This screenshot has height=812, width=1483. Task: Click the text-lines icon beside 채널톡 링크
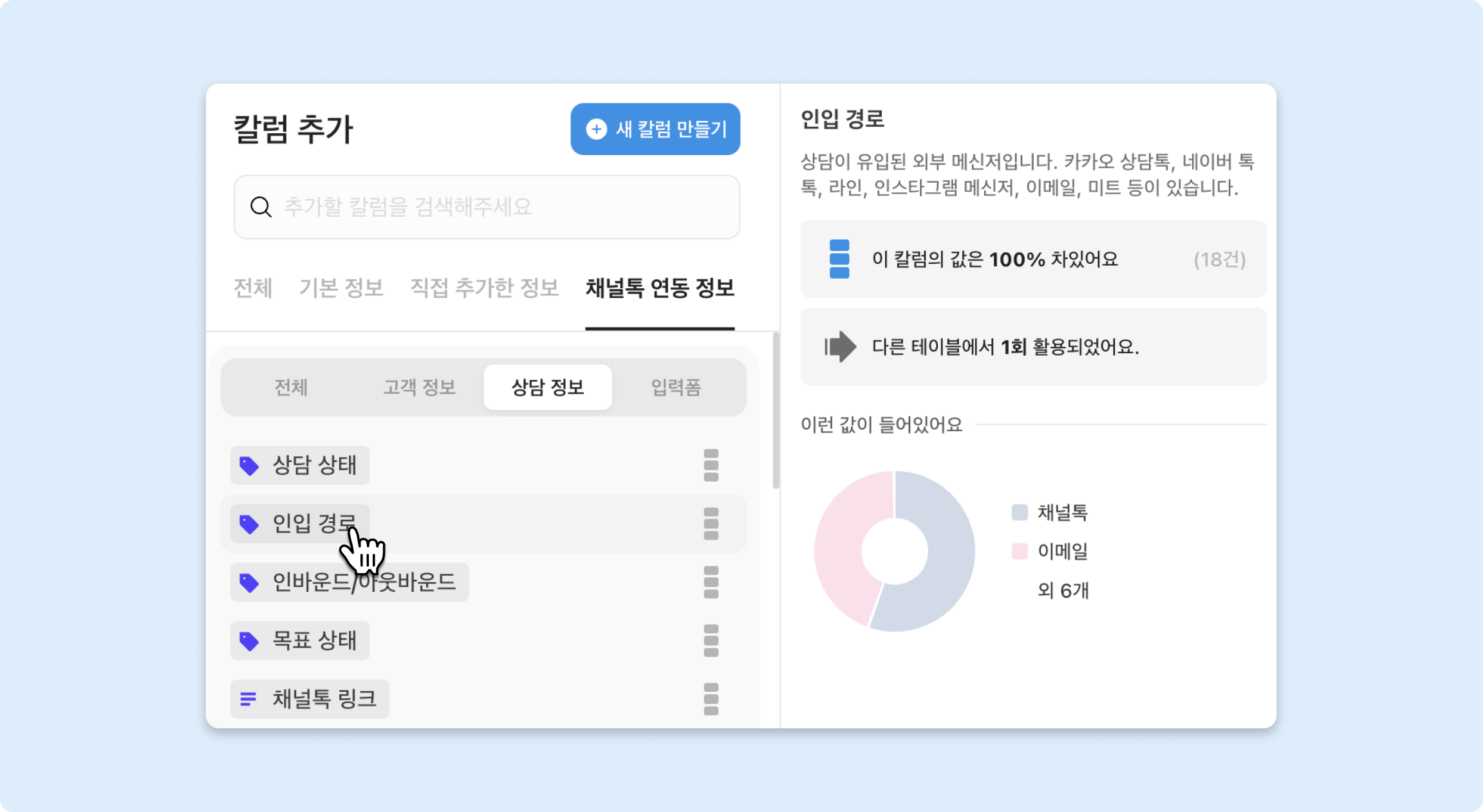[248, 699]
